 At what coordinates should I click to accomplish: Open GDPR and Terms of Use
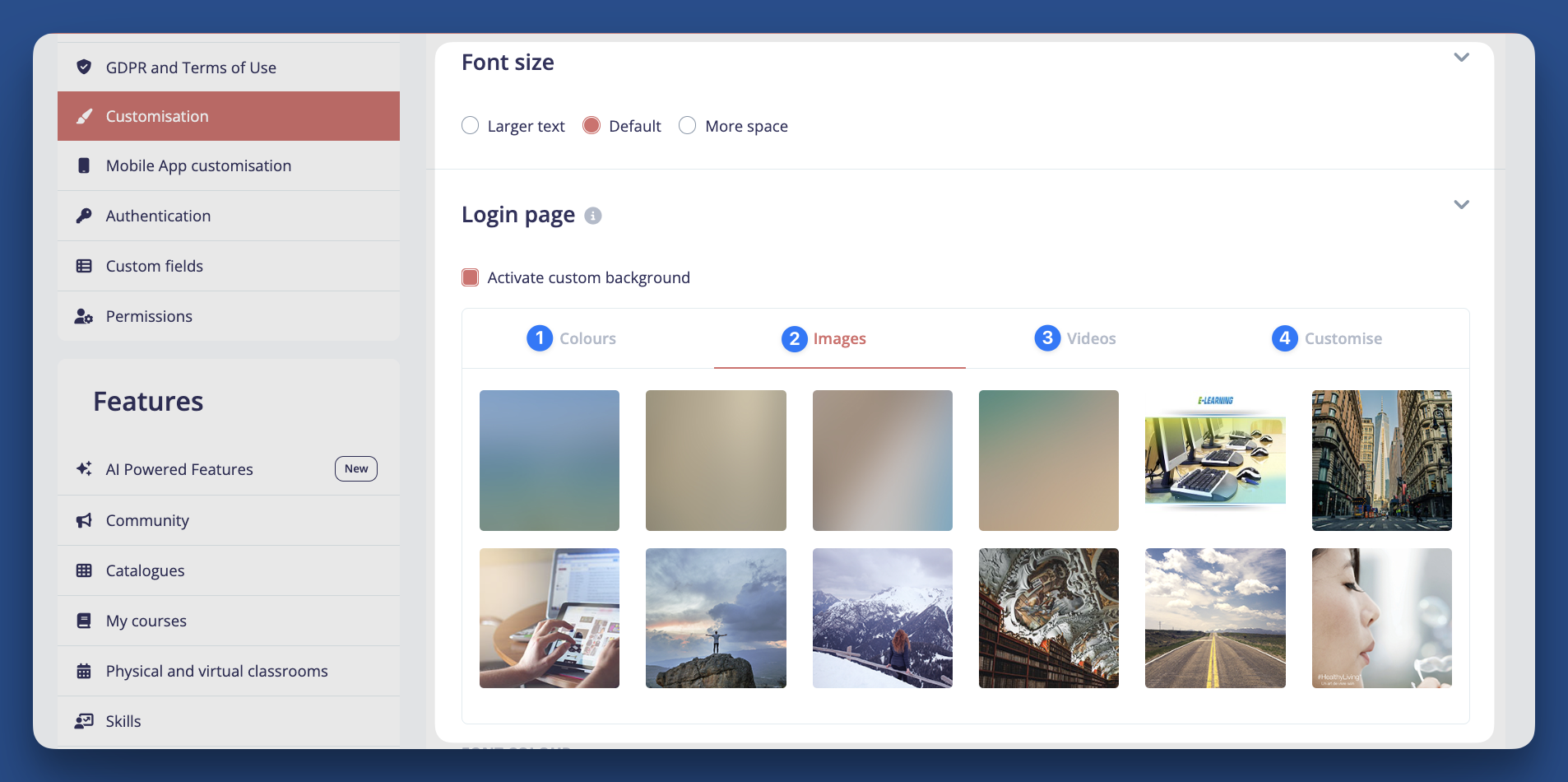point(229,67)
